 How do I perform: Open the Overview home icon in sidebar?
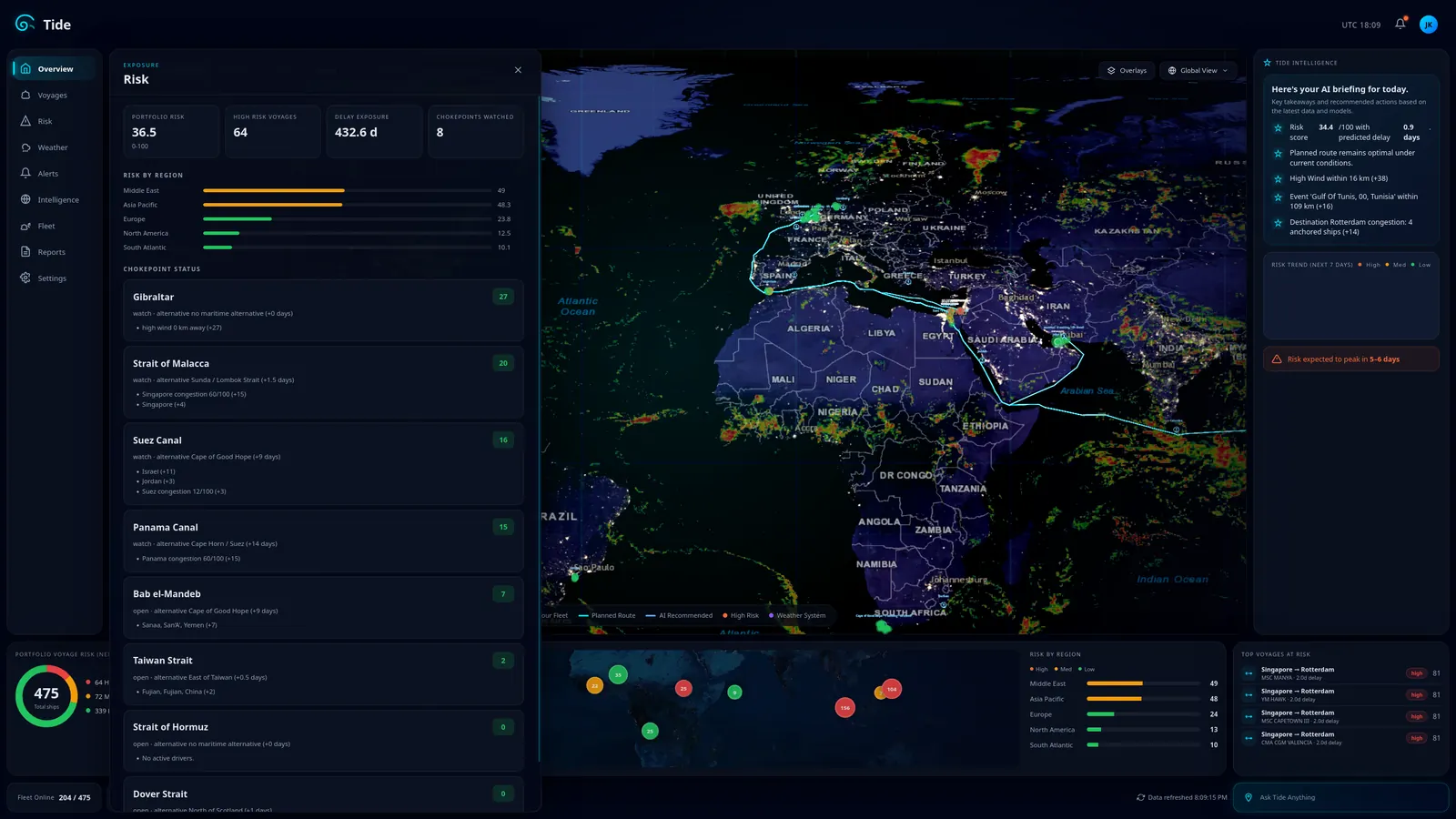click(25, 68)
